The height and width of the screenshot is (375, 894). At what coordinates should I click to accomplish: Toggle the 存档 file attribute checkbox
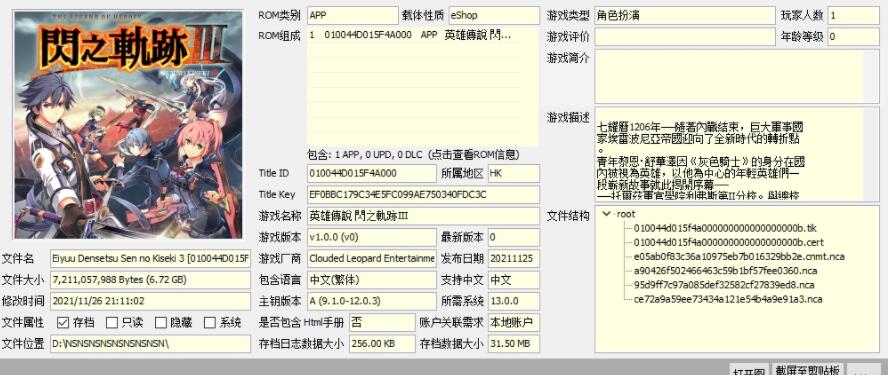tap(63, 323)
